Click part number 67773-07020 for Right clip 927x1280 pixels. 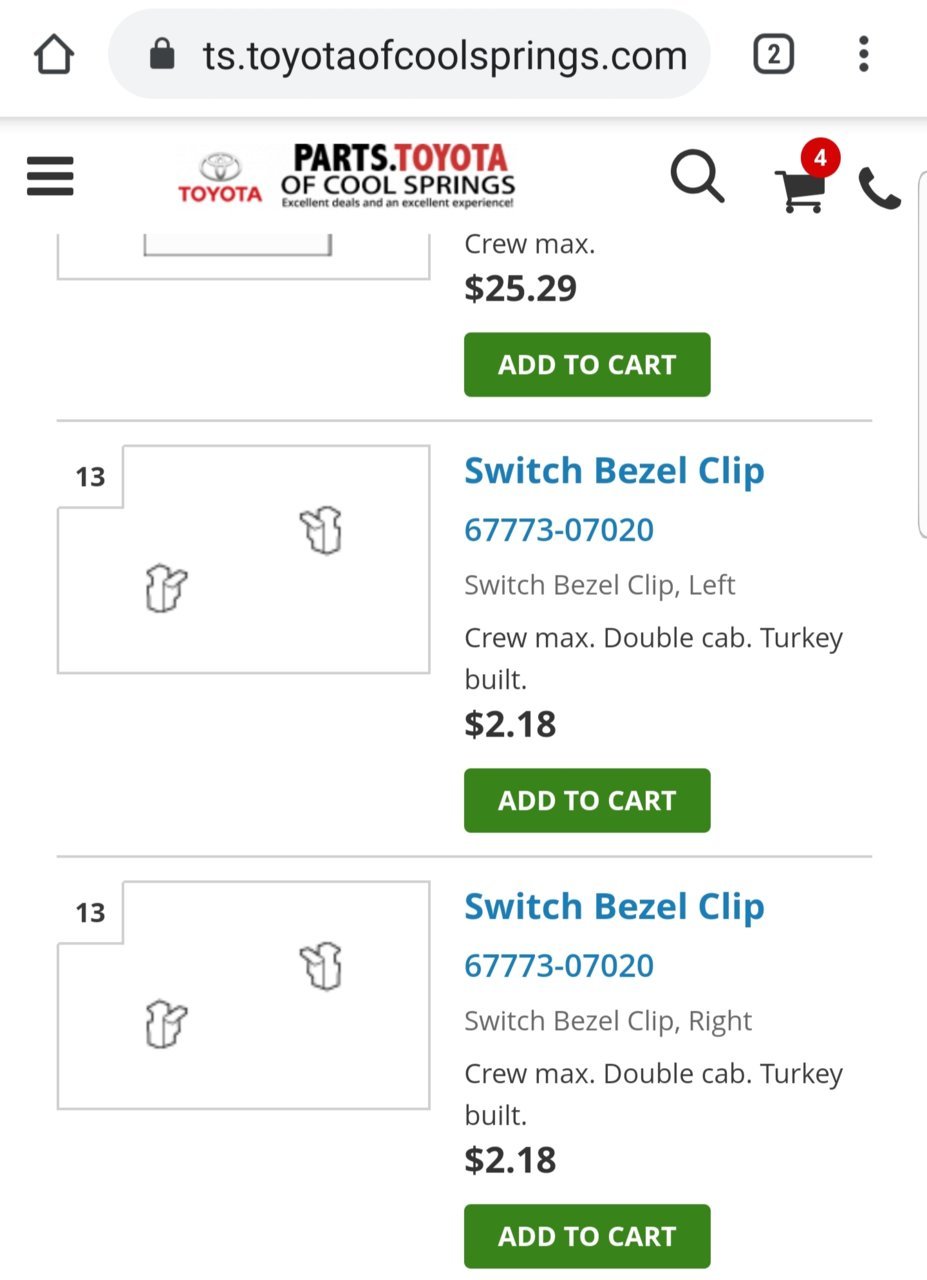point(559,965)
